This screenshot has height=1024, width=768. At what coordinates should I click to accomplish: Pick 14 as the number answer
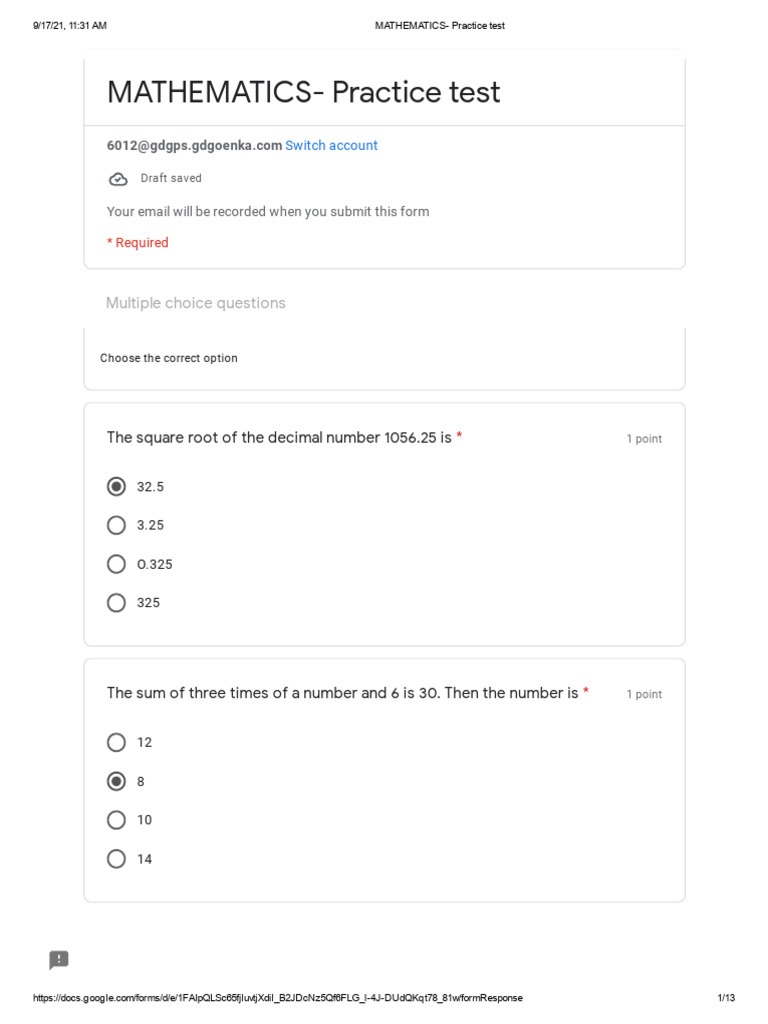[117, 859]
